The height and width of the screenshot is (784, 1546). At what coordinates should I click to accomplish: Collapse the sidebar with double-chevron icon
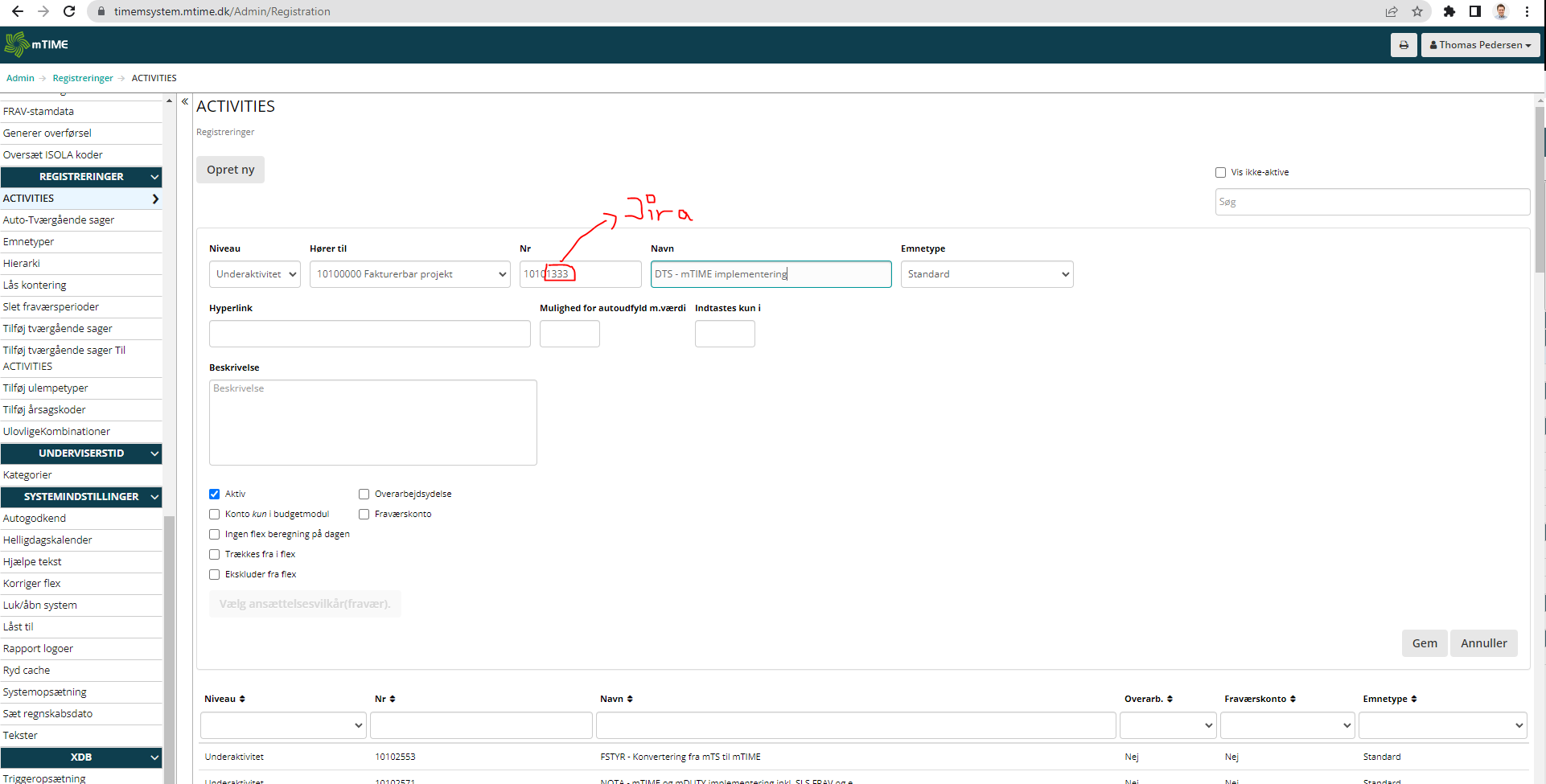pos(185,101)
